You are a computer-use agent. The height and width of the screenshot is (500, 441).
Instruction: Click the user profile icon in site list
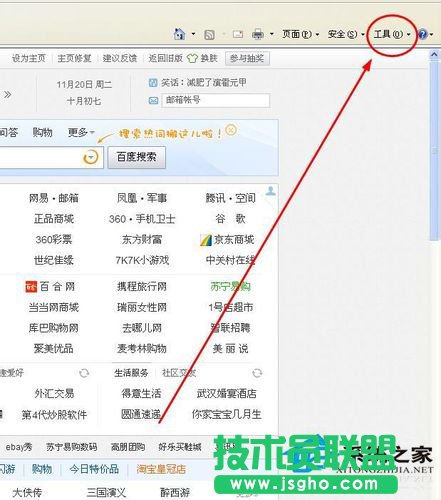(x=270, y=191)
